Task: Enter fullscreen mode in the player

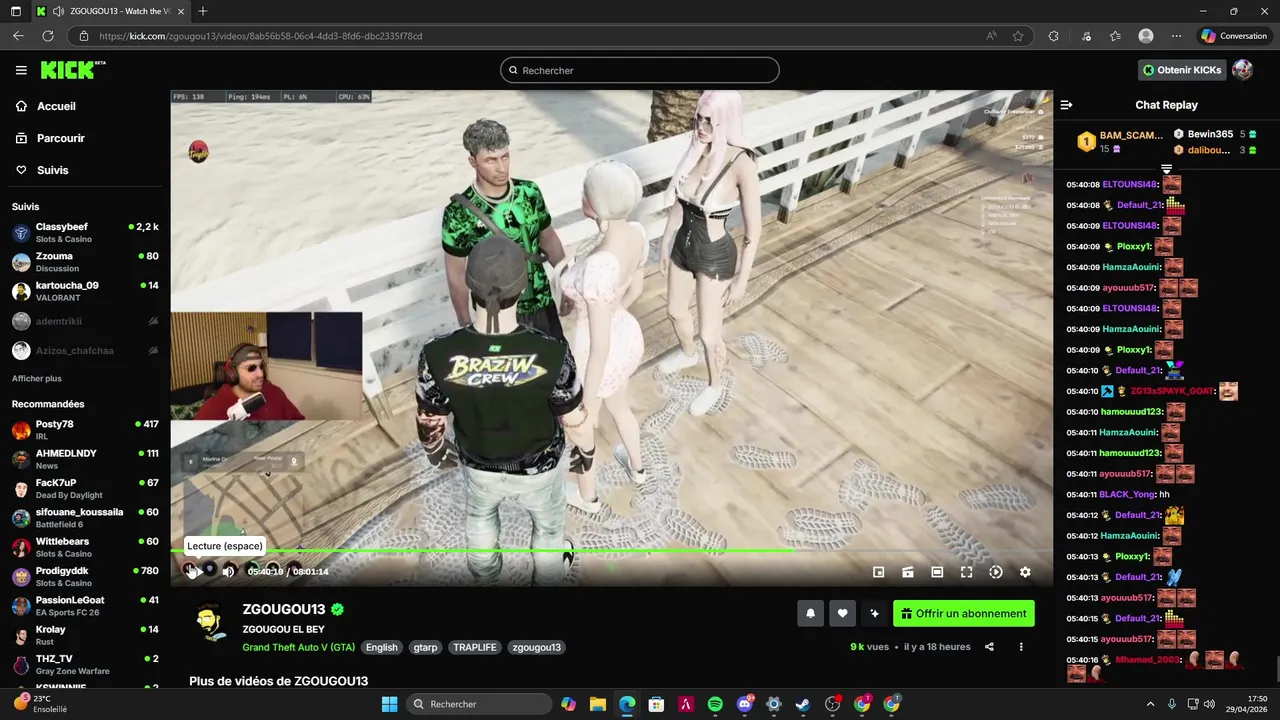Action: (x=966, y=572)
